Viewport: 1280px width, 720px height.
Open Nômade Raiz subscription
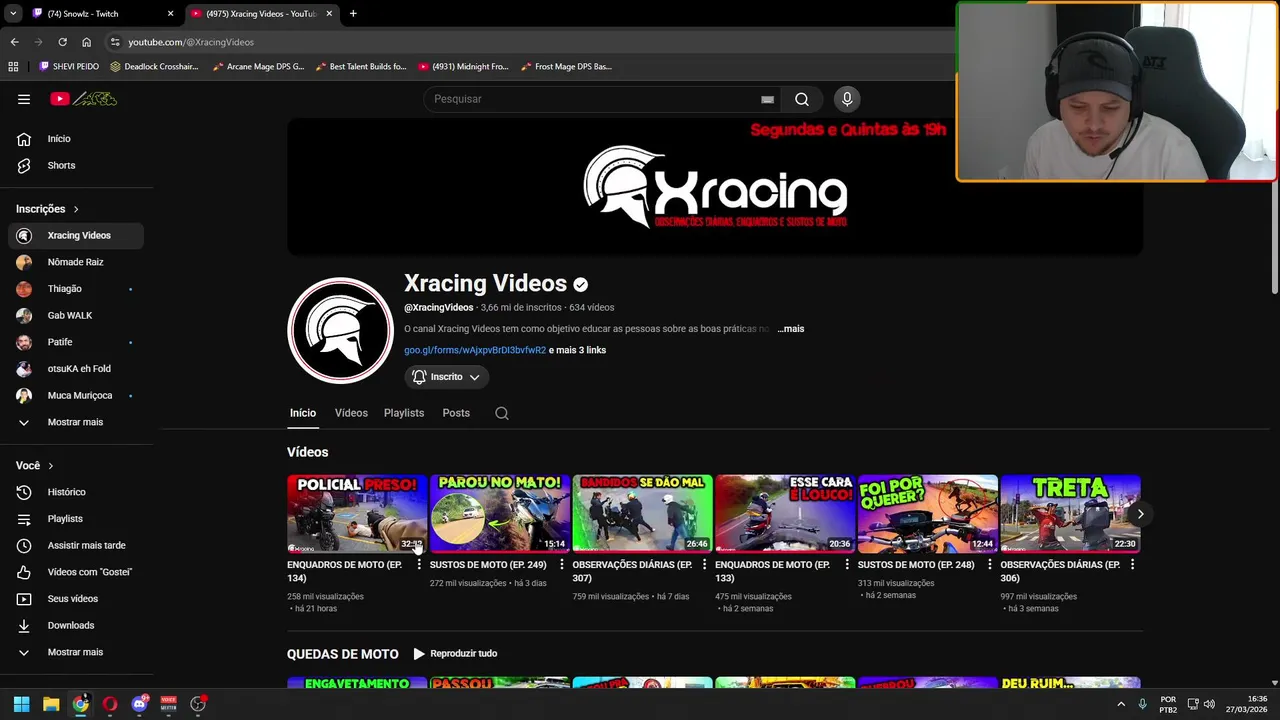click(76, 262)
